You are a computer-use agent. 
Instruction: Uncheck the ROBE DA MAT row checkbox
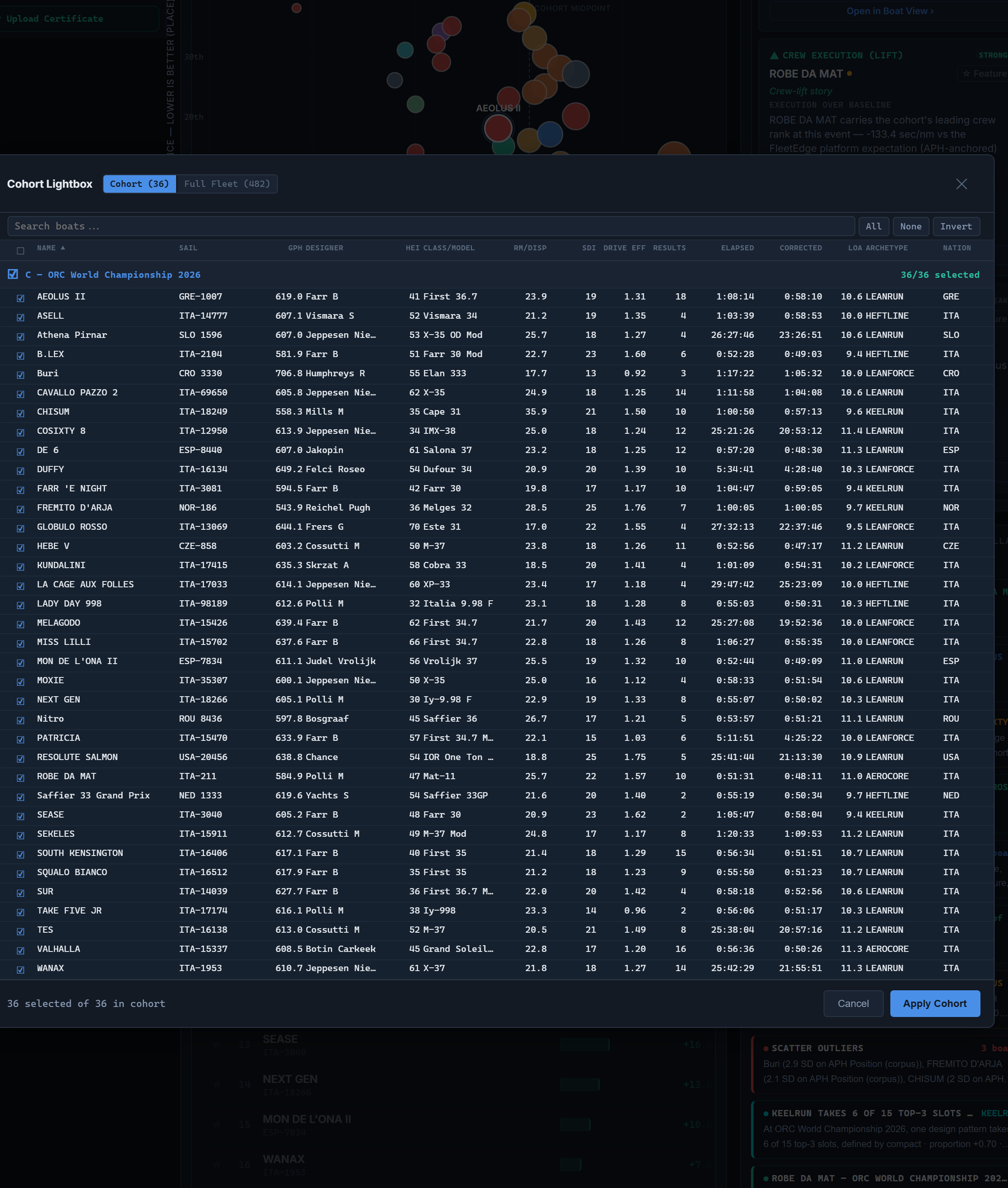click(x=20, y=778)
